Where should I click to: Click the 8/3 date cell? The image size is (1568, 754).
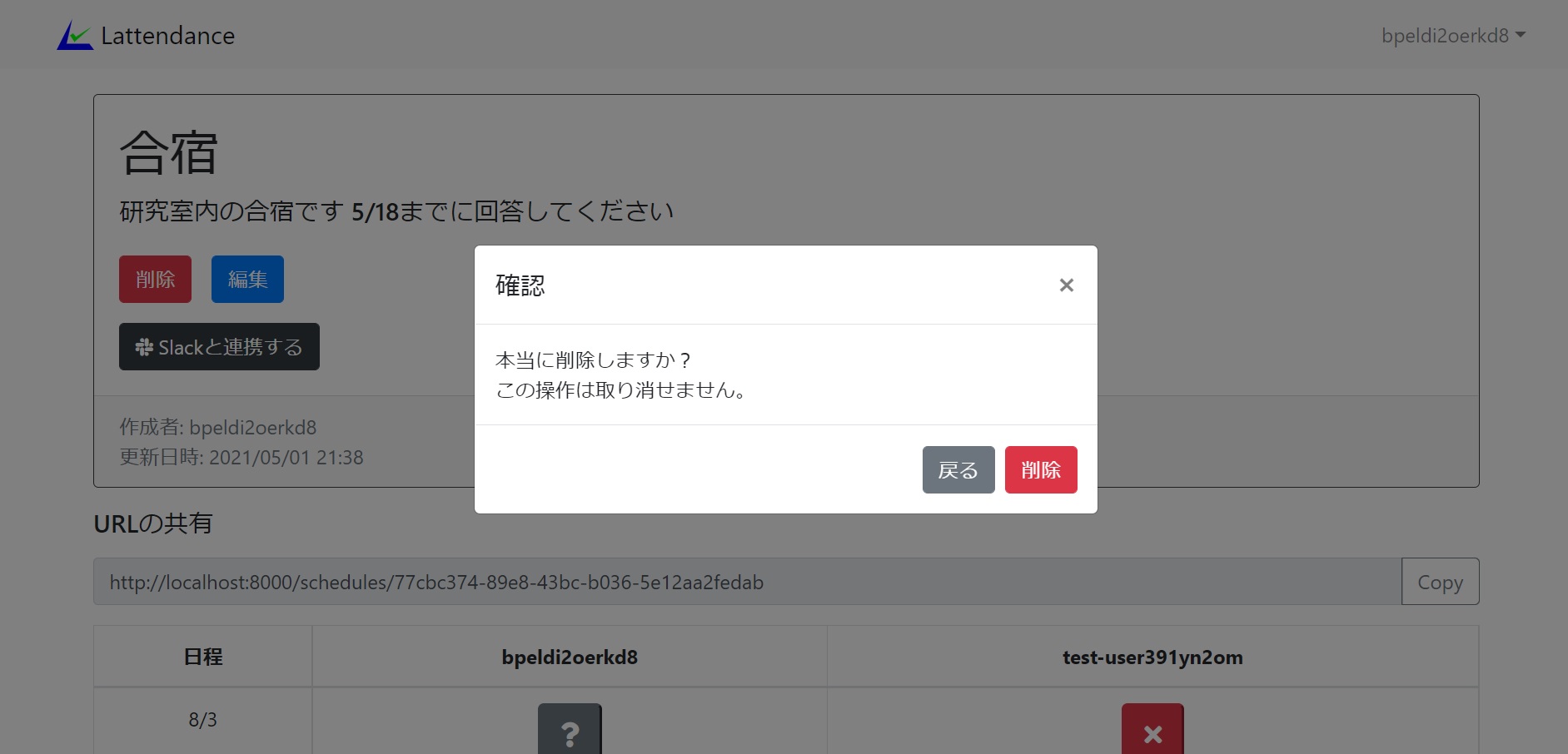coord(203,720)
